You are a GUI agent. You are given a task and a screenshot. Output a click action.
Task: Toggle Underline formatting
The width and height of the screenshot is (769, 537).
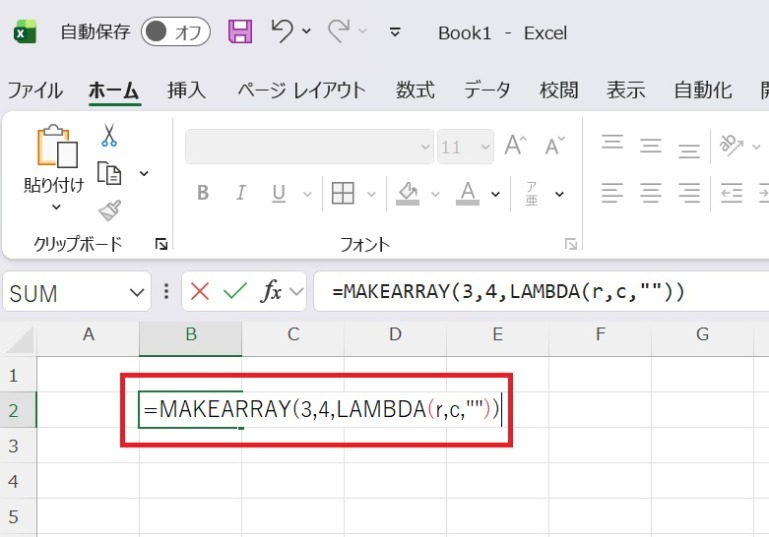coord(279,193)
